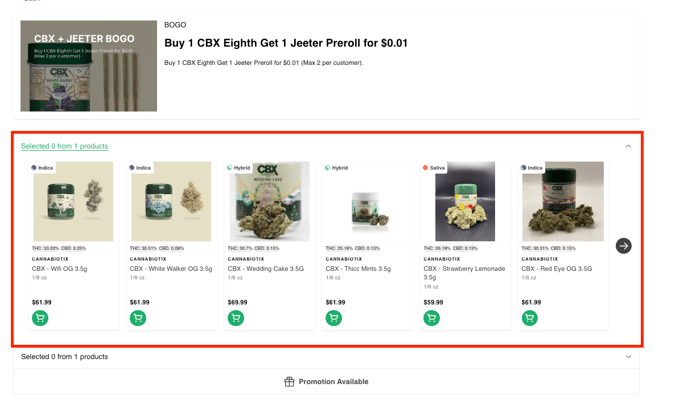Open the Strawberry Lemonade product image
This screenshot has width=688, height=408.
coord(465,201)
